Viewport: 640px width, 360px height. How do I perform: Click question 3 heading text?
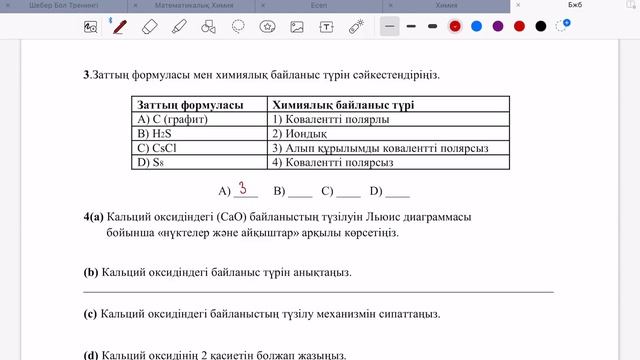tap(262, 75)
